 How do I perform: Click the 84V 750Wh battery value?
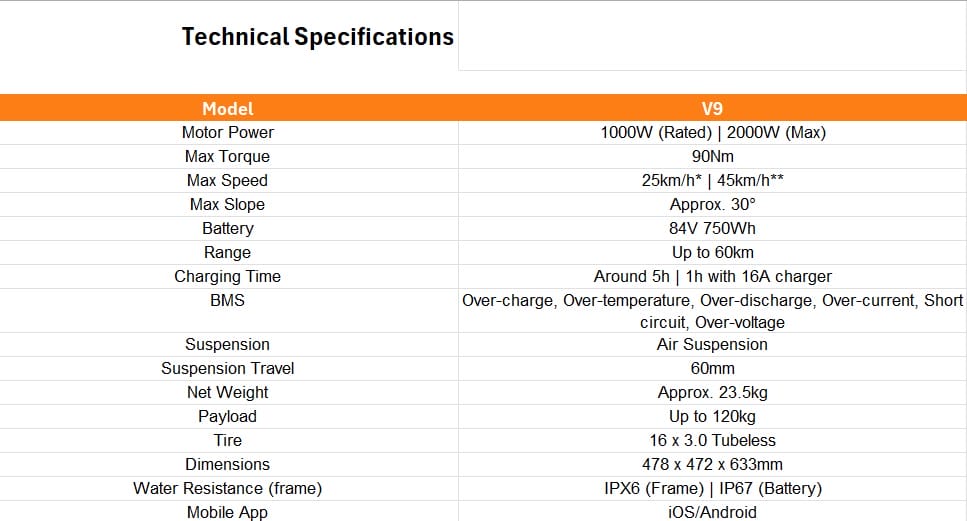coord(712,228)
